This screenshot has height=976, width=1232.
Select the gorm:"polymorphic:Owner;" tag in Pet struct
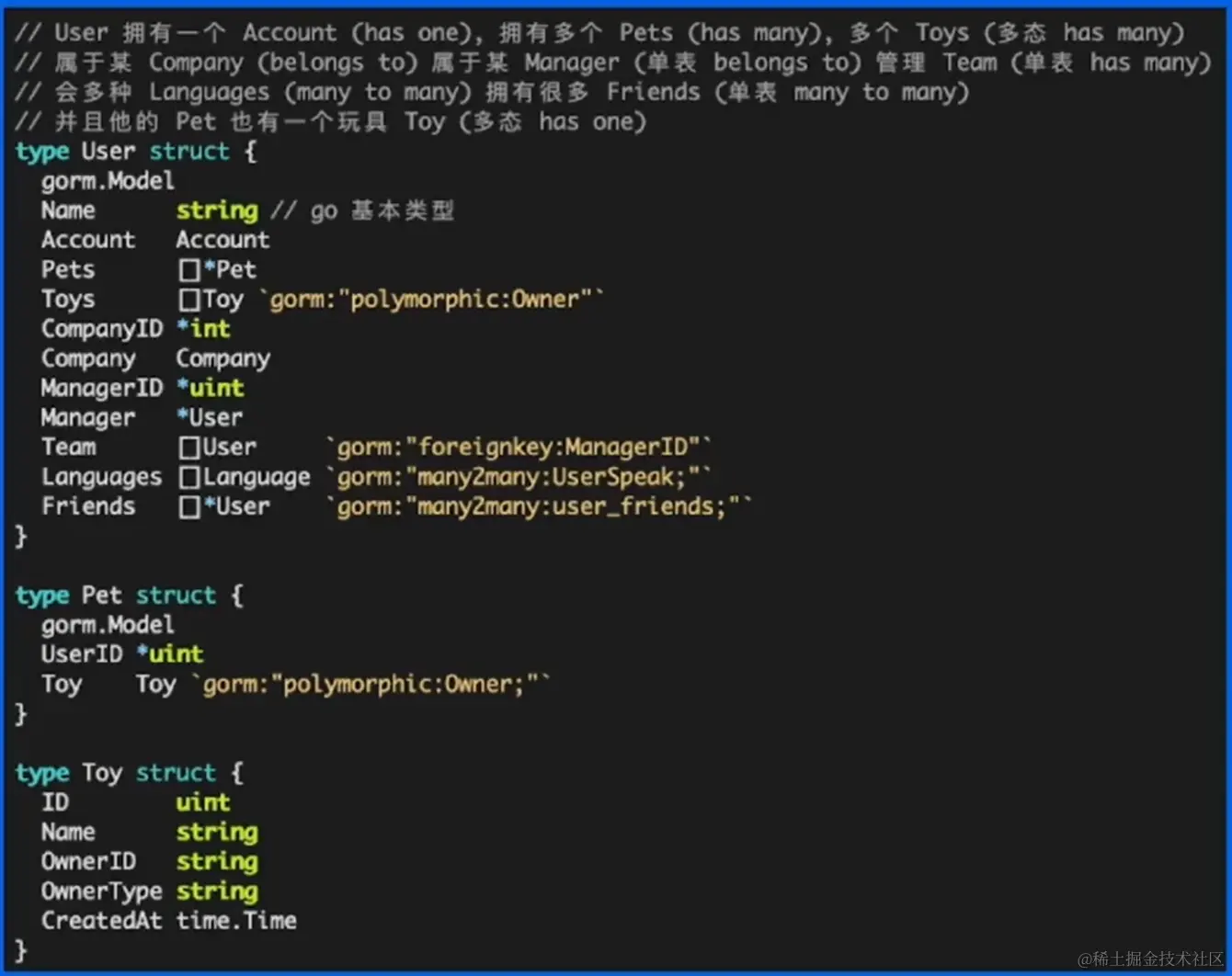(371, 684)
